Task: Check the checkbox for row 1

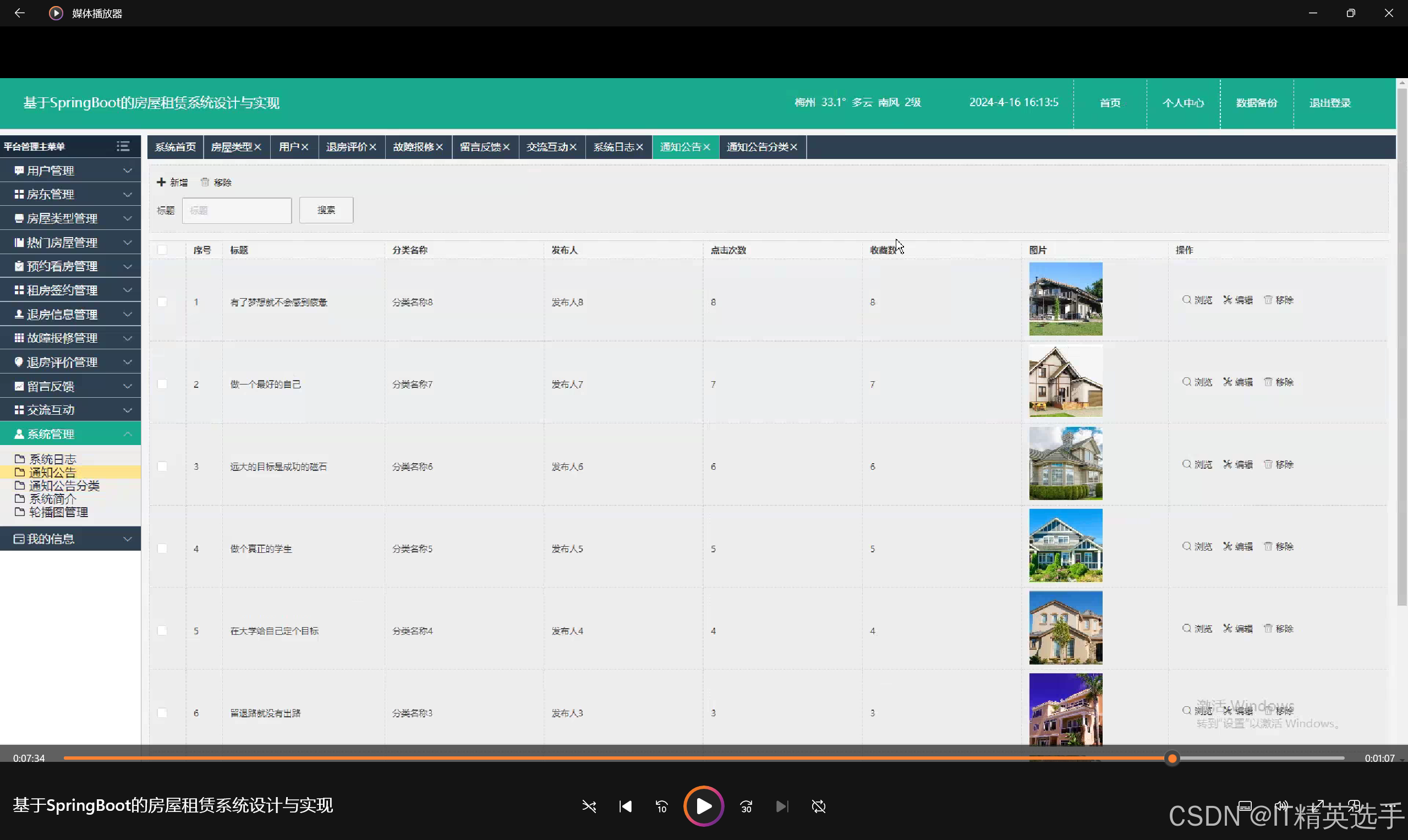Action: coord(162,301)
